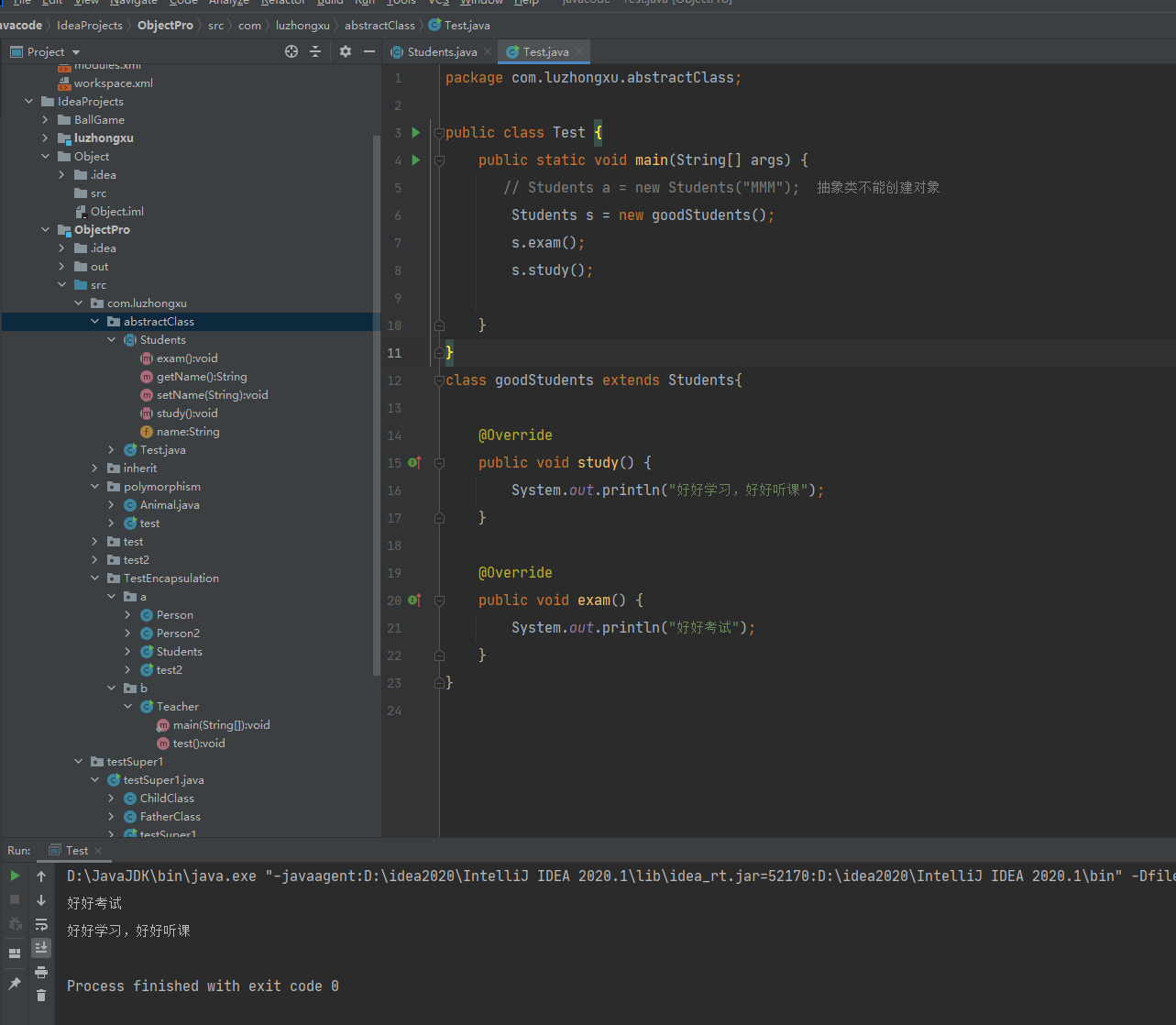
Task: Expand the BallGame folder
Action: pyautogui.click(x=46, y=120)
